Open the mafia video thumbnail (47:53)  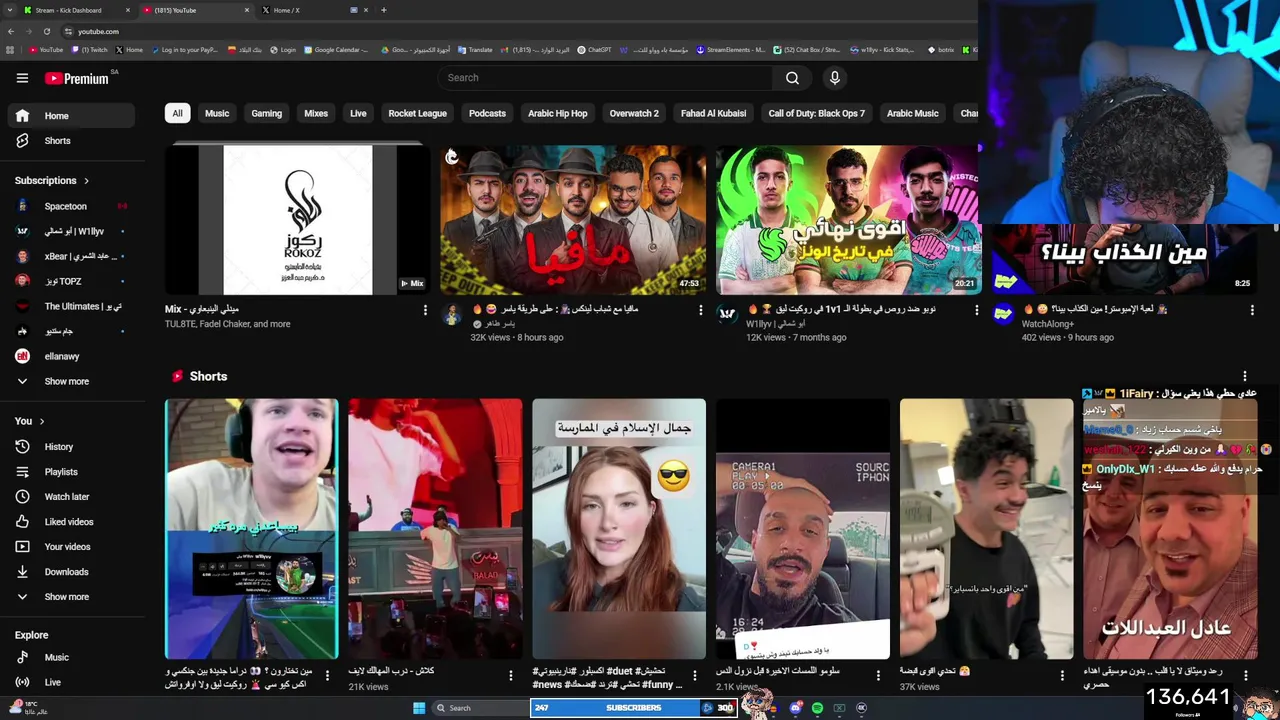pos(573,220)
